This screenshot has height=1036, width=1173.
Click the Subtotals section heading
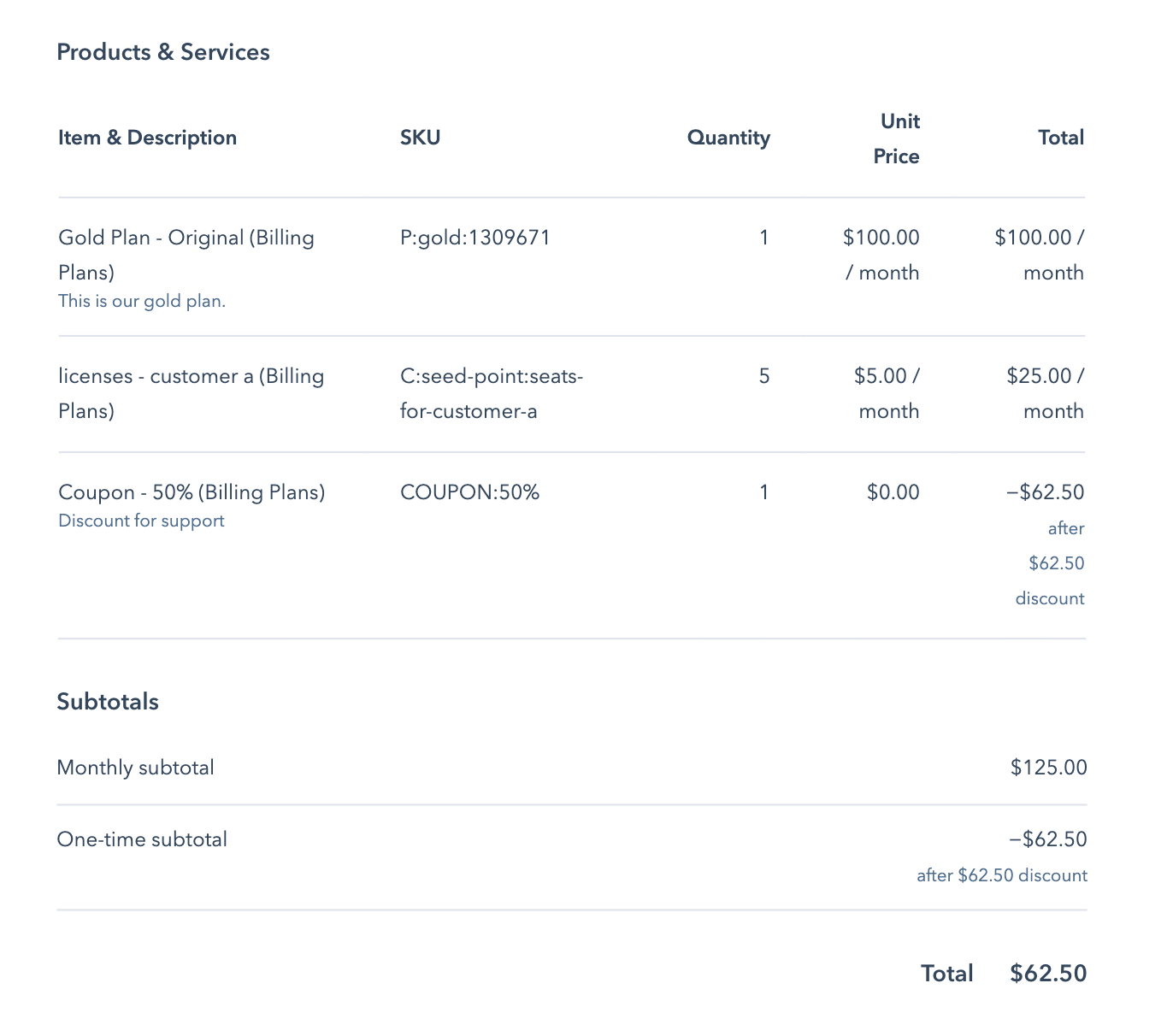click(108, 702)
